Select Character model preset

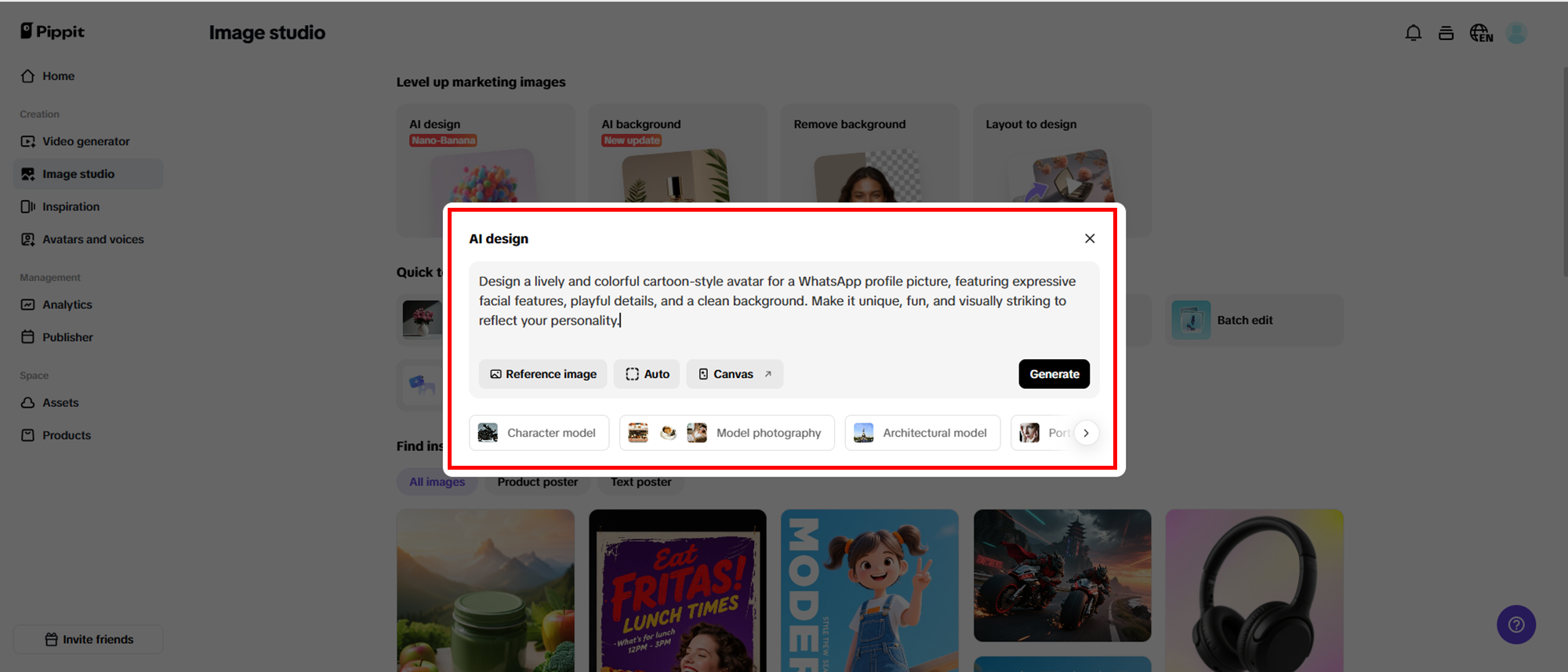539,433
